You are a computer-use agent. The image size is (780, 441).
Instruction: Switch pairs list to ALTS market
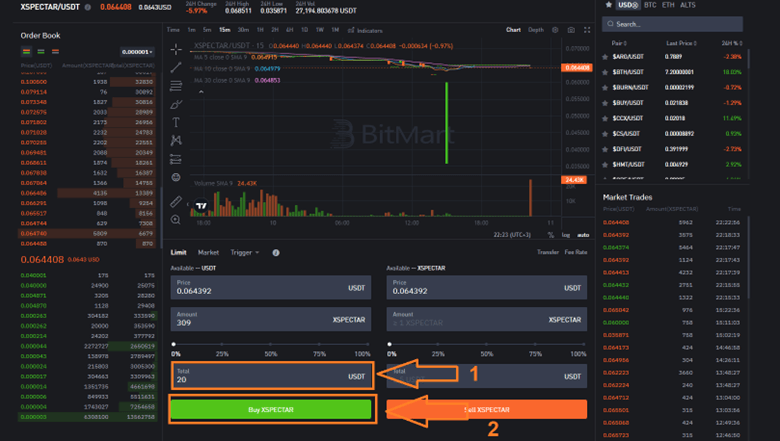[x=688, y=5]
